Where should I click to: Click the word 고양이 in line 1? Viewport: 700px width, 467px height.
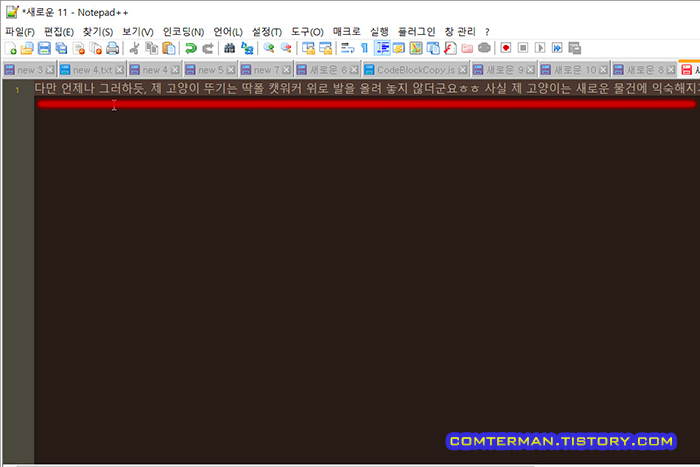coord(183,88)
